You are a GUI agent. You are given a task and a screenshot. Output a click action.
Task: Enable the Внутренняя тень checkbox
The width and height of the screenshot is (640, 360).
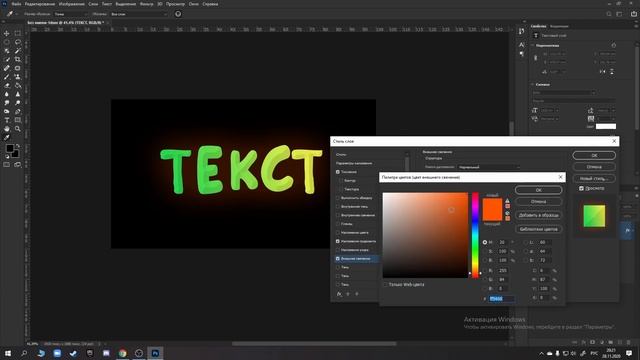(x=338, y=207)
